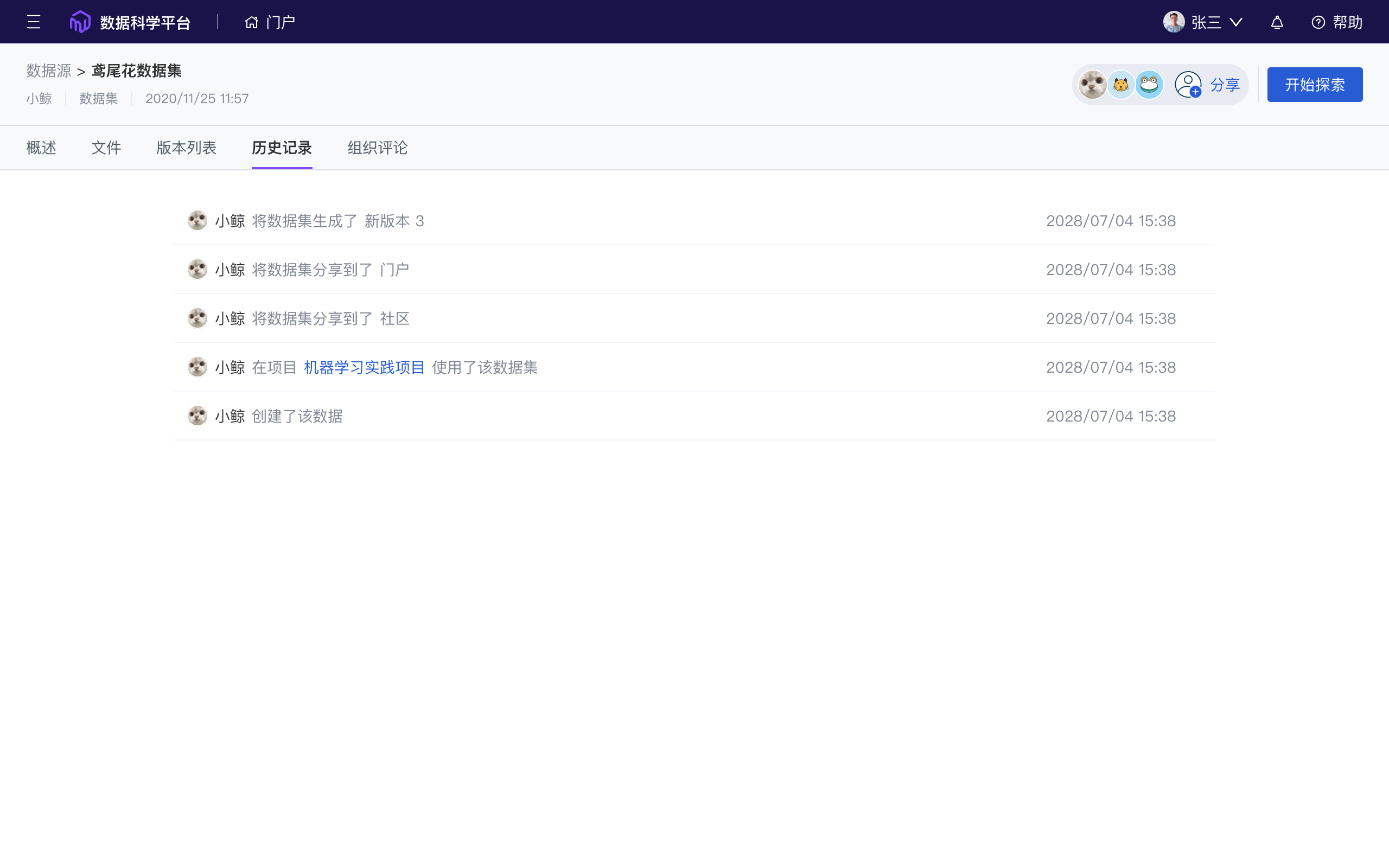Click 张三 profile picture in header
1389x868 pixels.
click(x=1173, y=22)
